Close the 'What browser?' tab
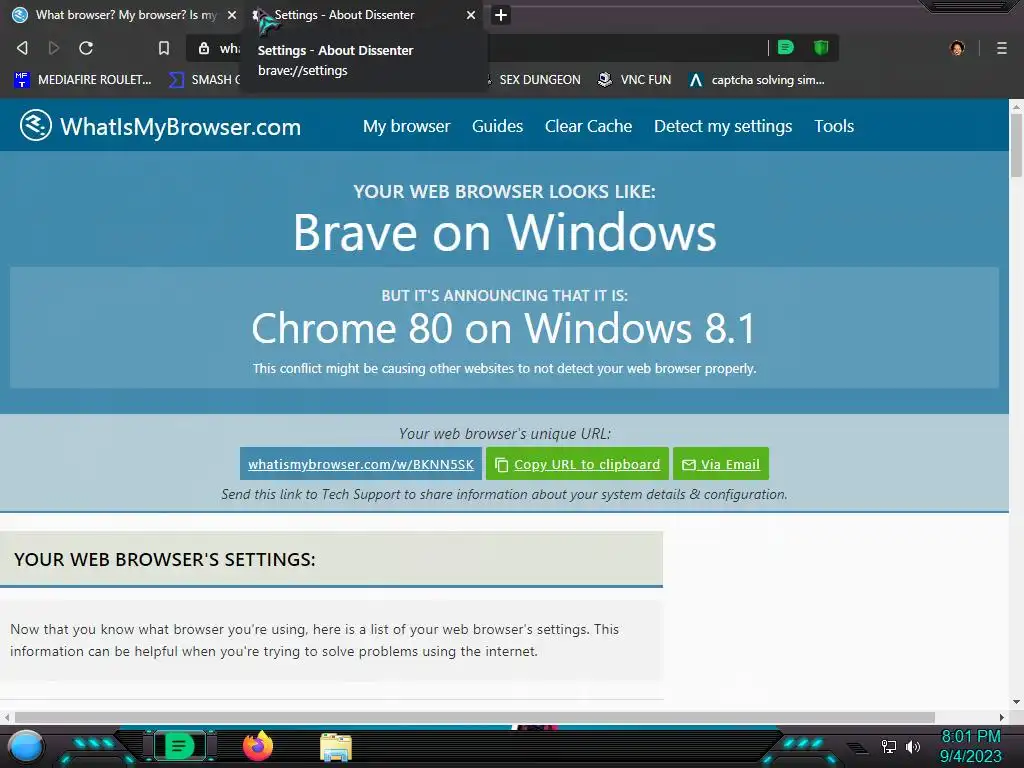 (x=232, y=15)
